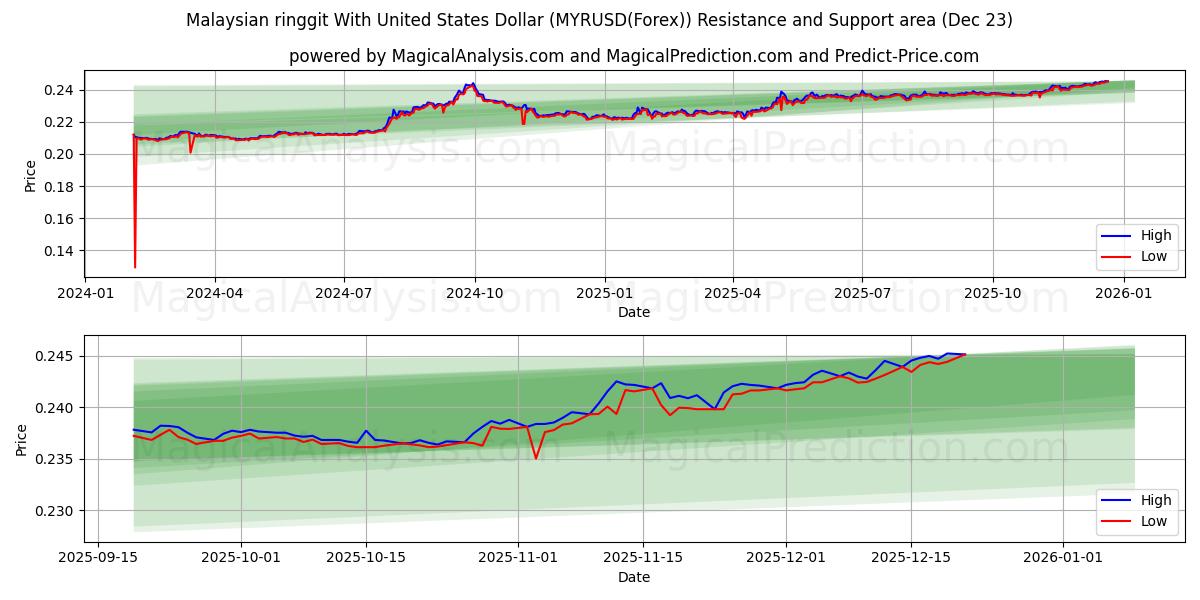Image resolution: width=1200 pixels, height=600 pixels.
Task: Click the 0.245 tick label on bottom chart
Action: click(53, 354)
